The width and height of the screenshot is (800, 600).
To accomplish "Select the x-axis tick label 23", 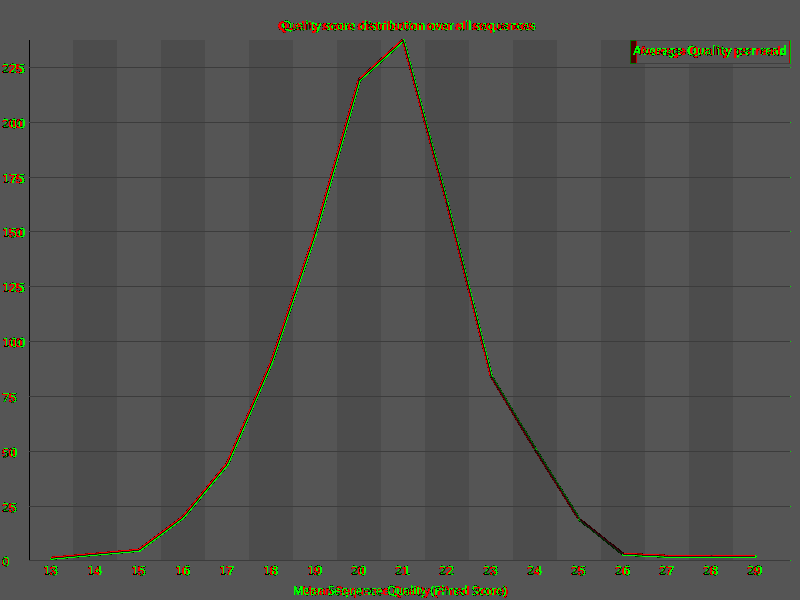I will tap(491, 570).
